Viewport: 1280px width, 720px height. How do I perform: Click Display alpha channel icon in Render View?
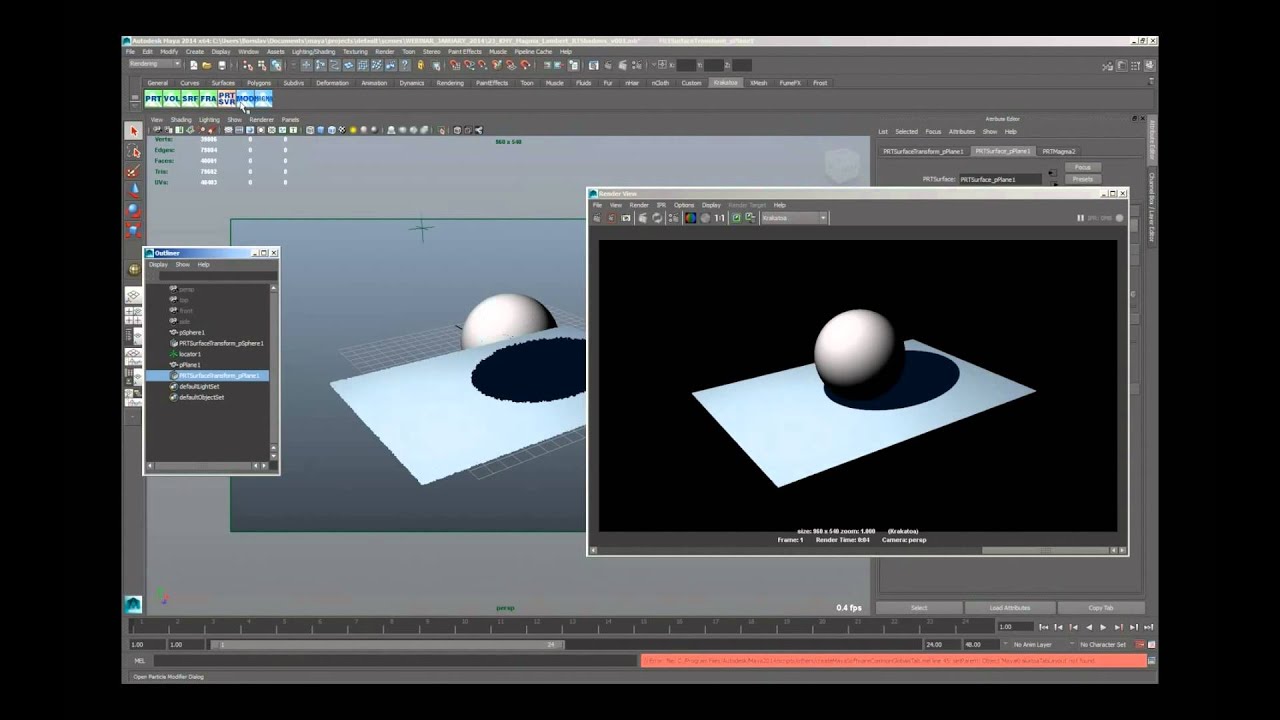tap(705, 218)
